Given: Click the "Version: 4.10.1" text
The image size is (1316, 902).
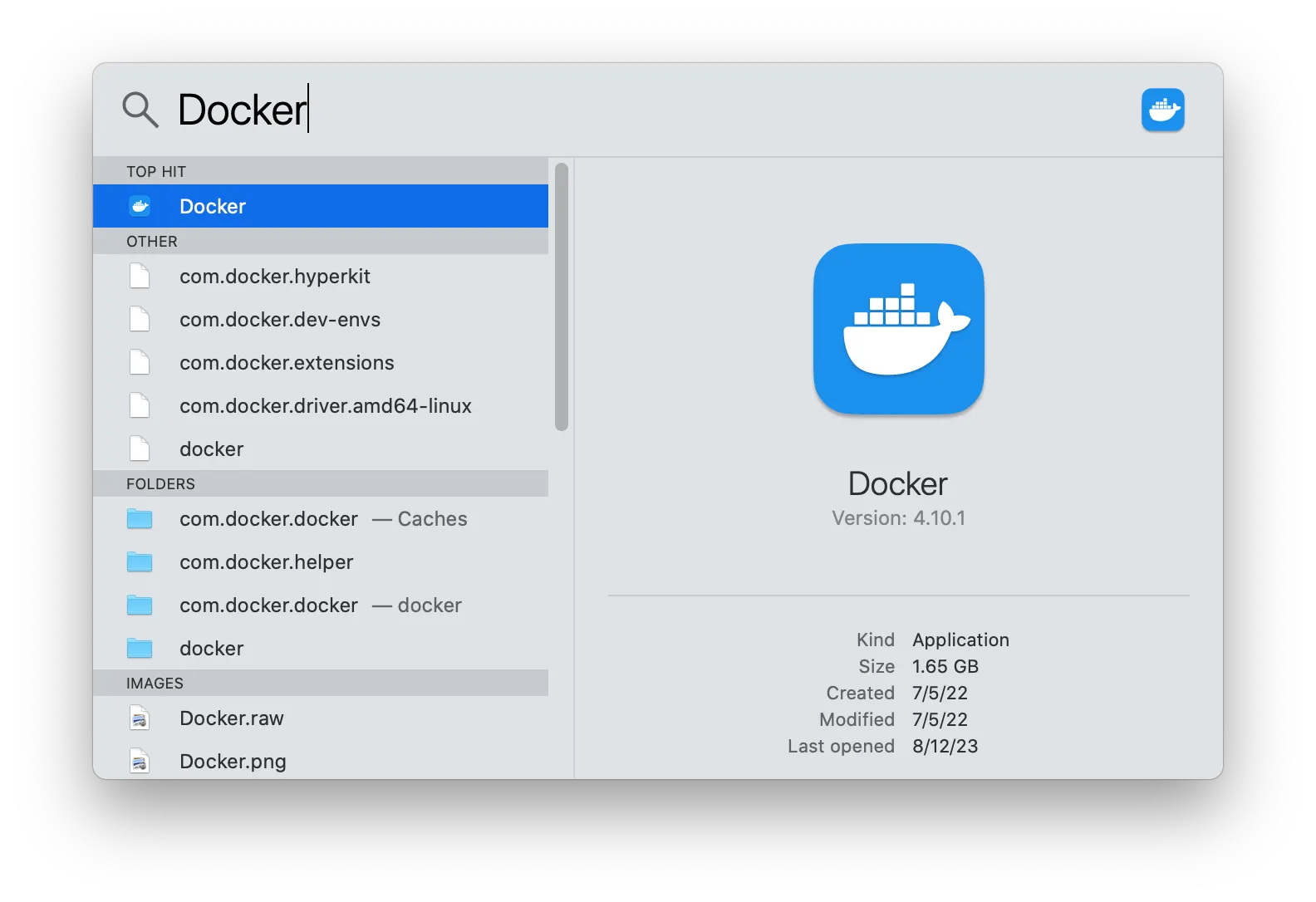Looking at the screenshot, I should 899,518.
